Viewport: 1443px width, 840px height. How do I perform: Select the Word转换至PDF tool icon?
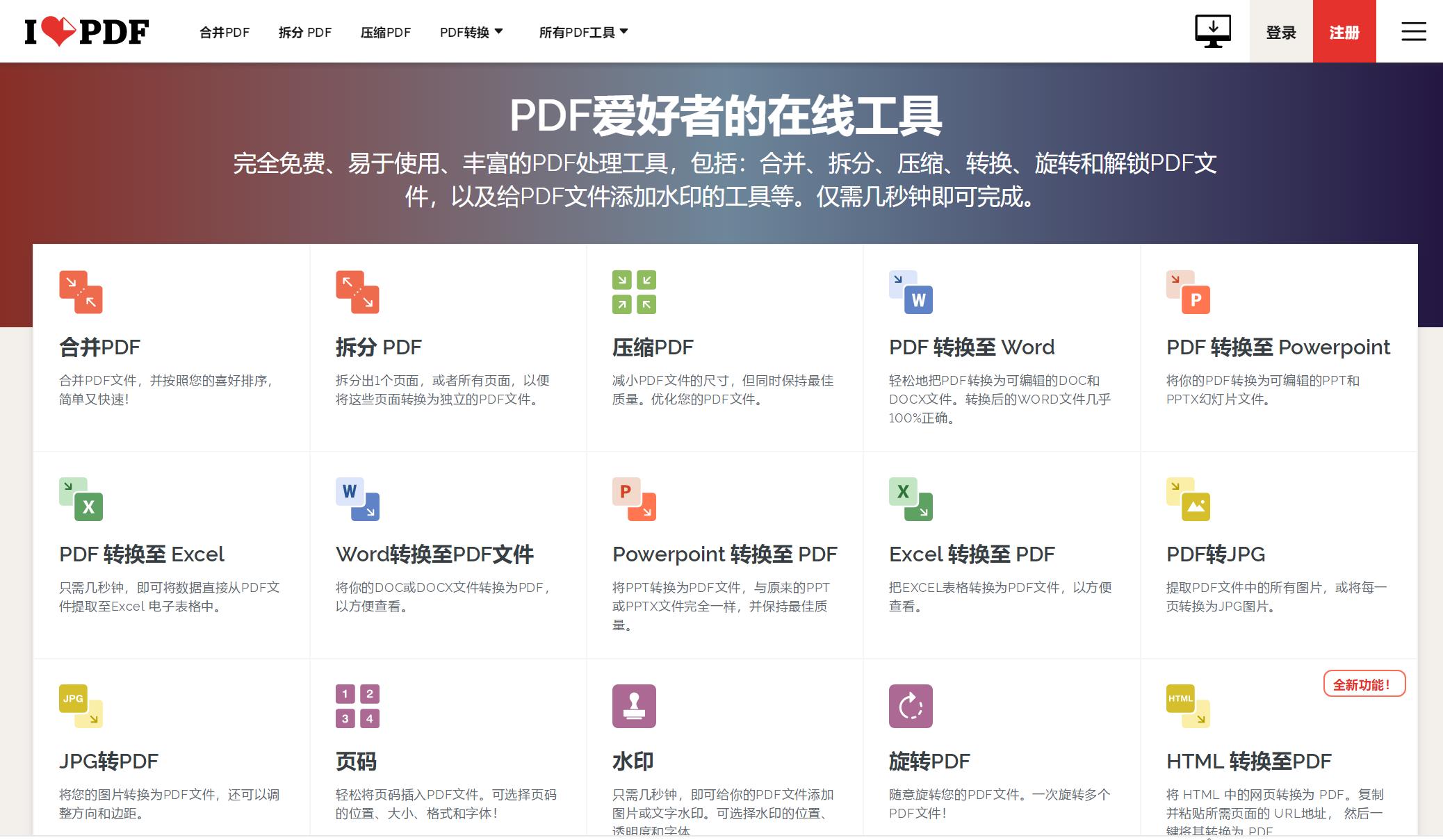[x=358, y=500]
